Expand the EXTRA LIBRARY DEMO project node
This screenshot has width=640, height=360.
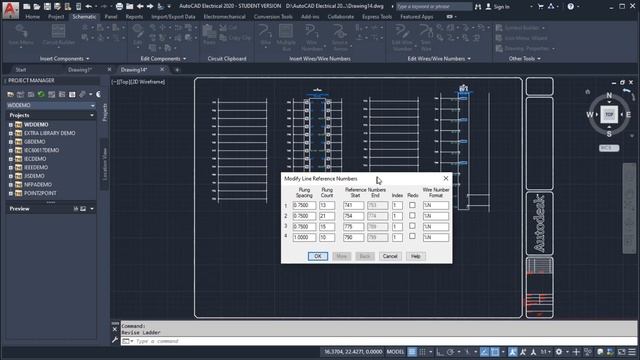[x=11, y=133]
